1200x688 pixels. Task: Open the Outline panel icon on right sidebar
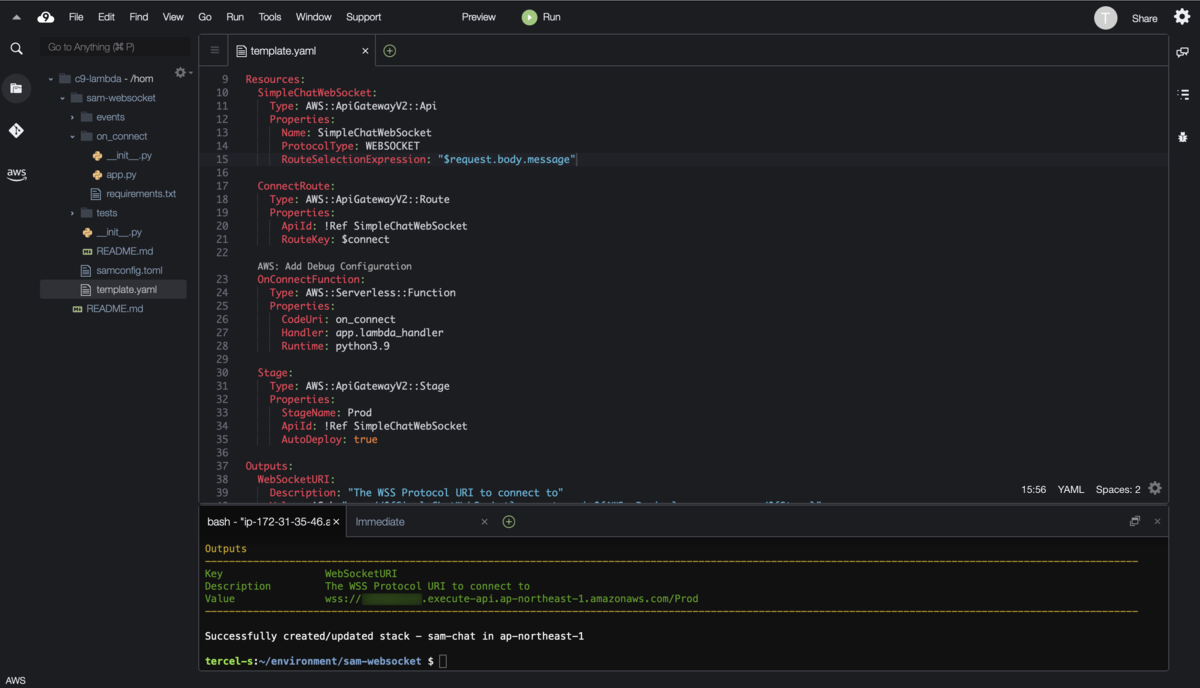pyautogui.click(x=1183, y=94)
